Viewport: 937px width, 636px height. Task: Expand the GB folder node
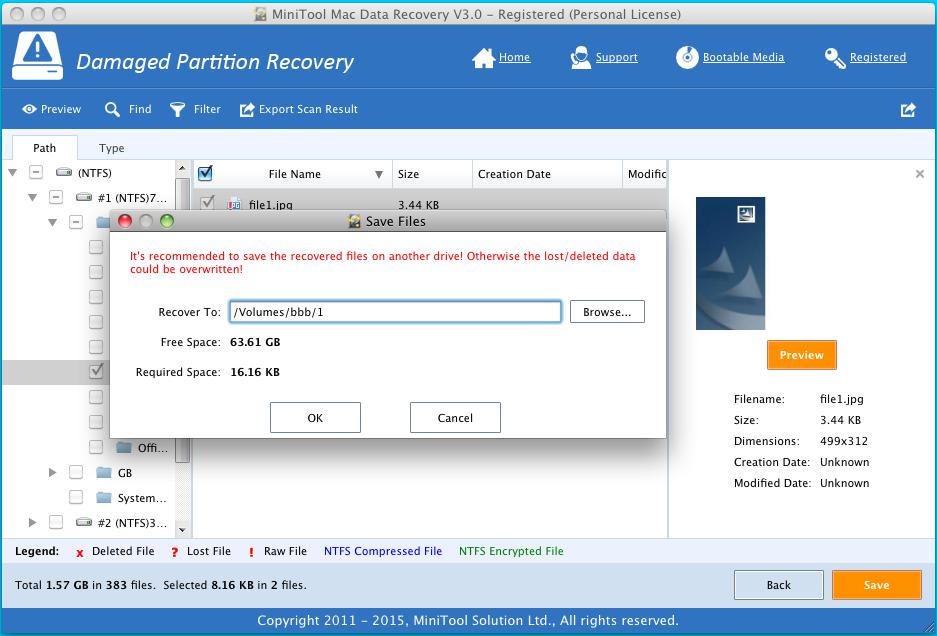pyautogui.click(x=53, y=473)
